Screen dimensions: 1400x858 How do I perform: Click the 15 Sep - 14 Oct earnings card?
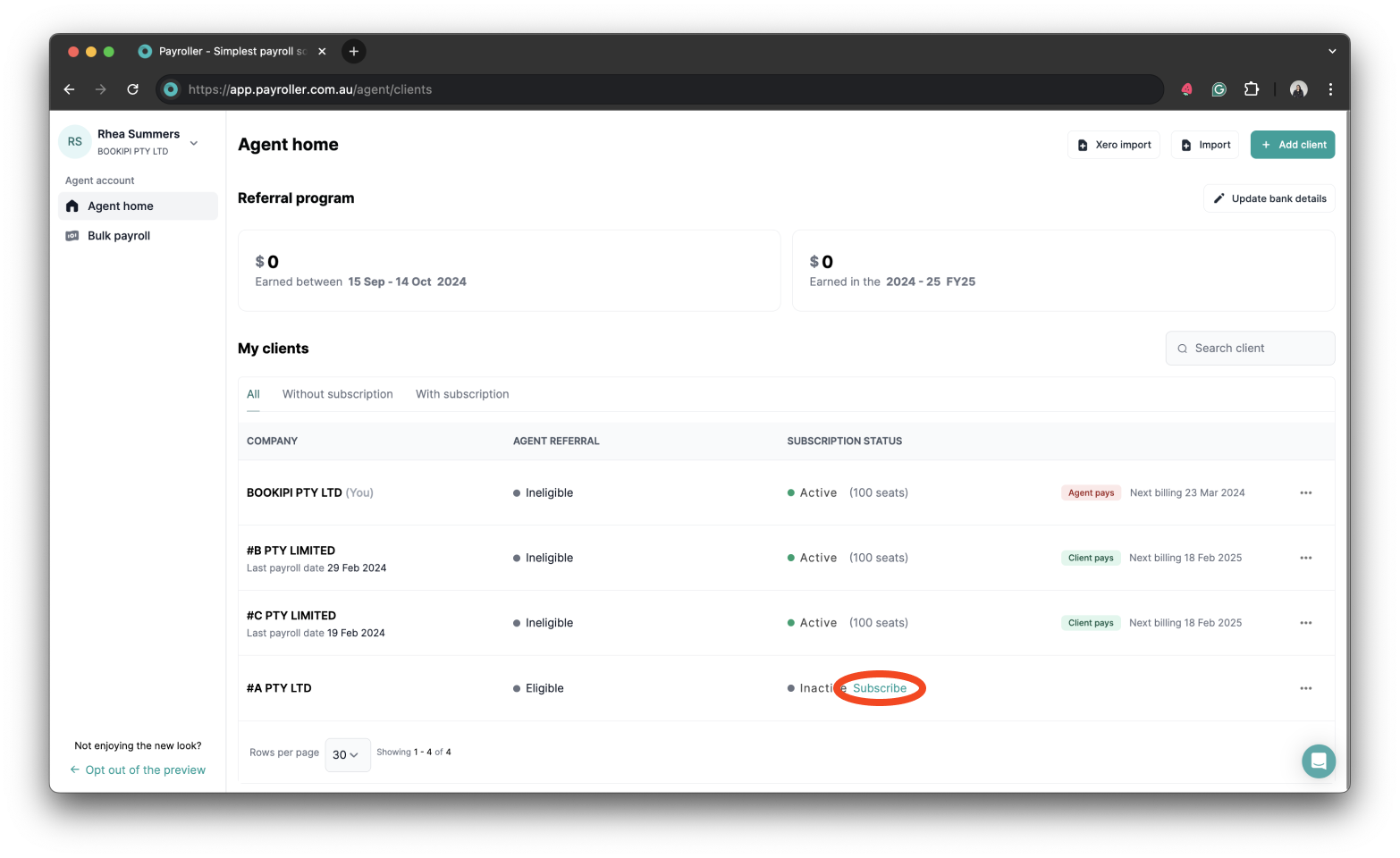[510, 271]
